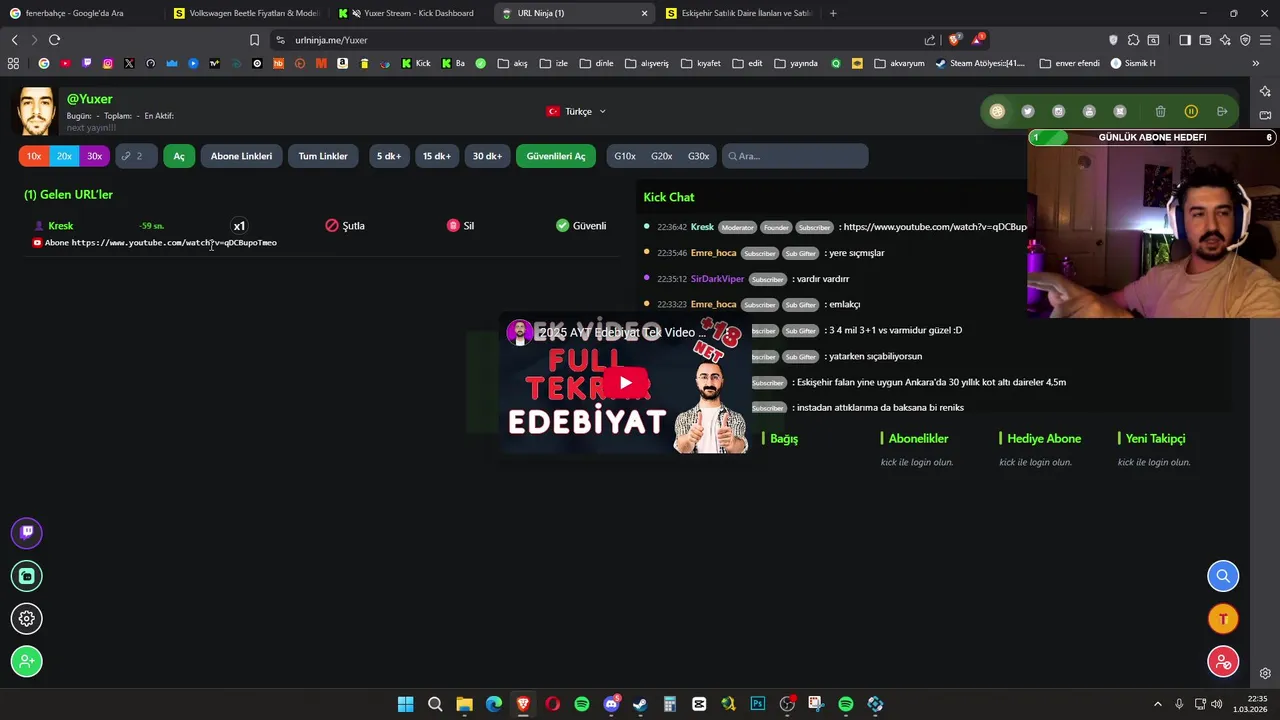Toggle the G30x filter
This screenshot has height=720, width=1280.
698,156
